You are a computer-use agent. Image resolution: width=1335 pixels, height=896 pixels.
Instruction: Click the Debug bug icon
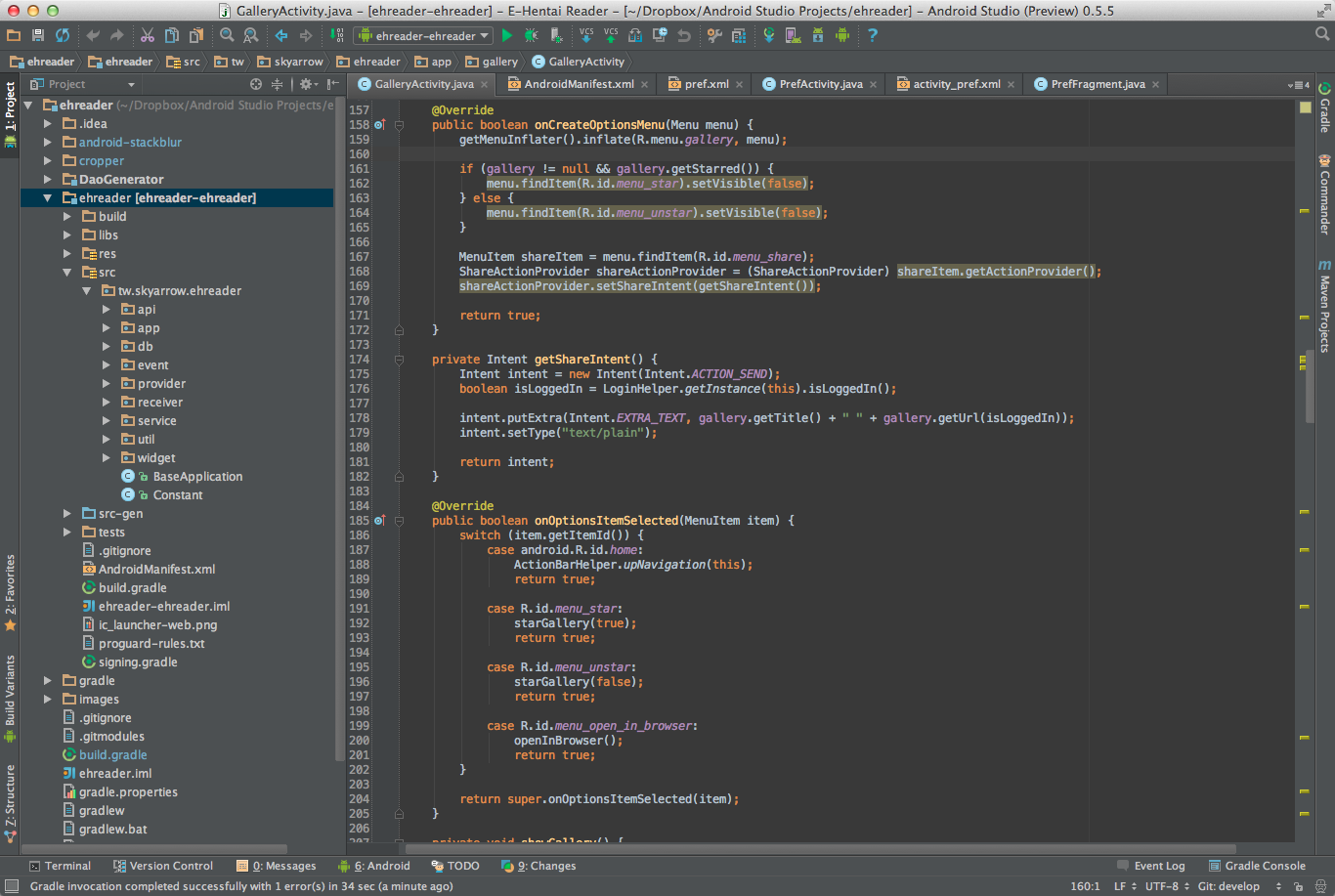(531, 35)
